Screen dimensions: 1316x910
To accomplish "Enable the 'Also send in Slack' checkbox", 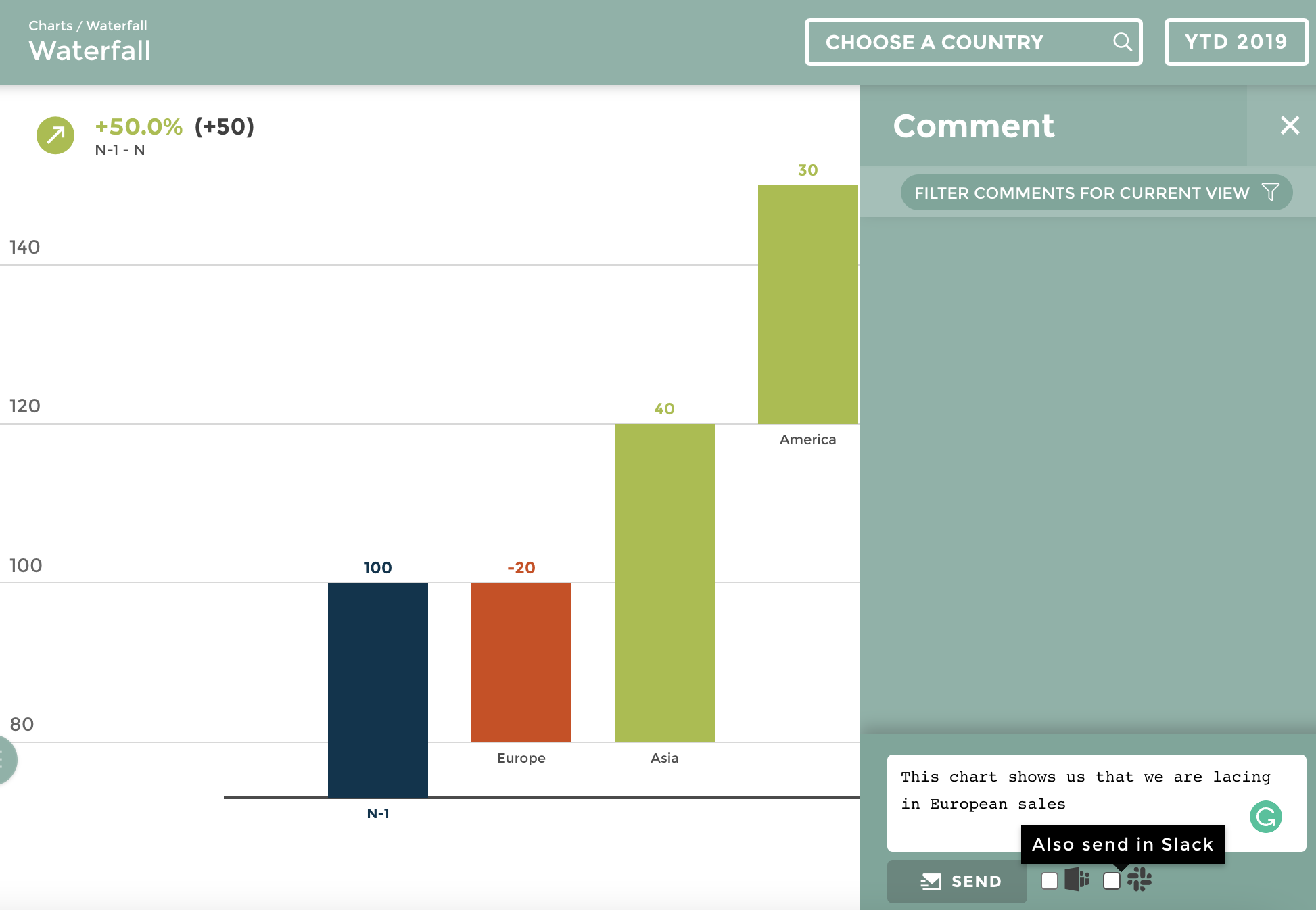I will [x=1111, y=881].
